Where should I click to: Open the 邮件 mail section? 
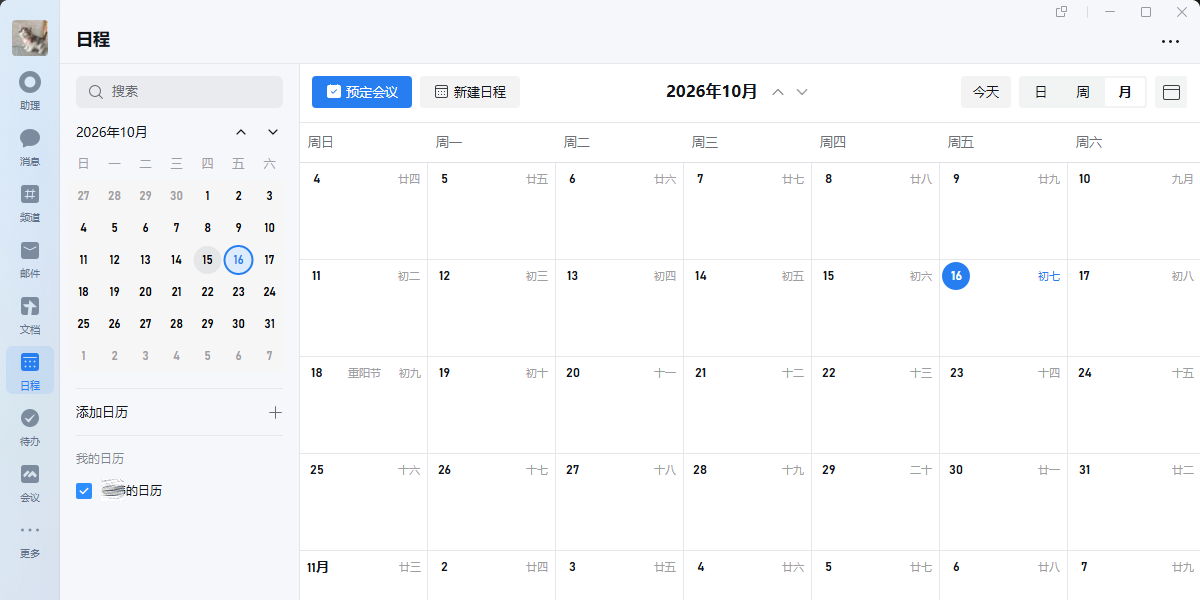(x=30, y=258)
